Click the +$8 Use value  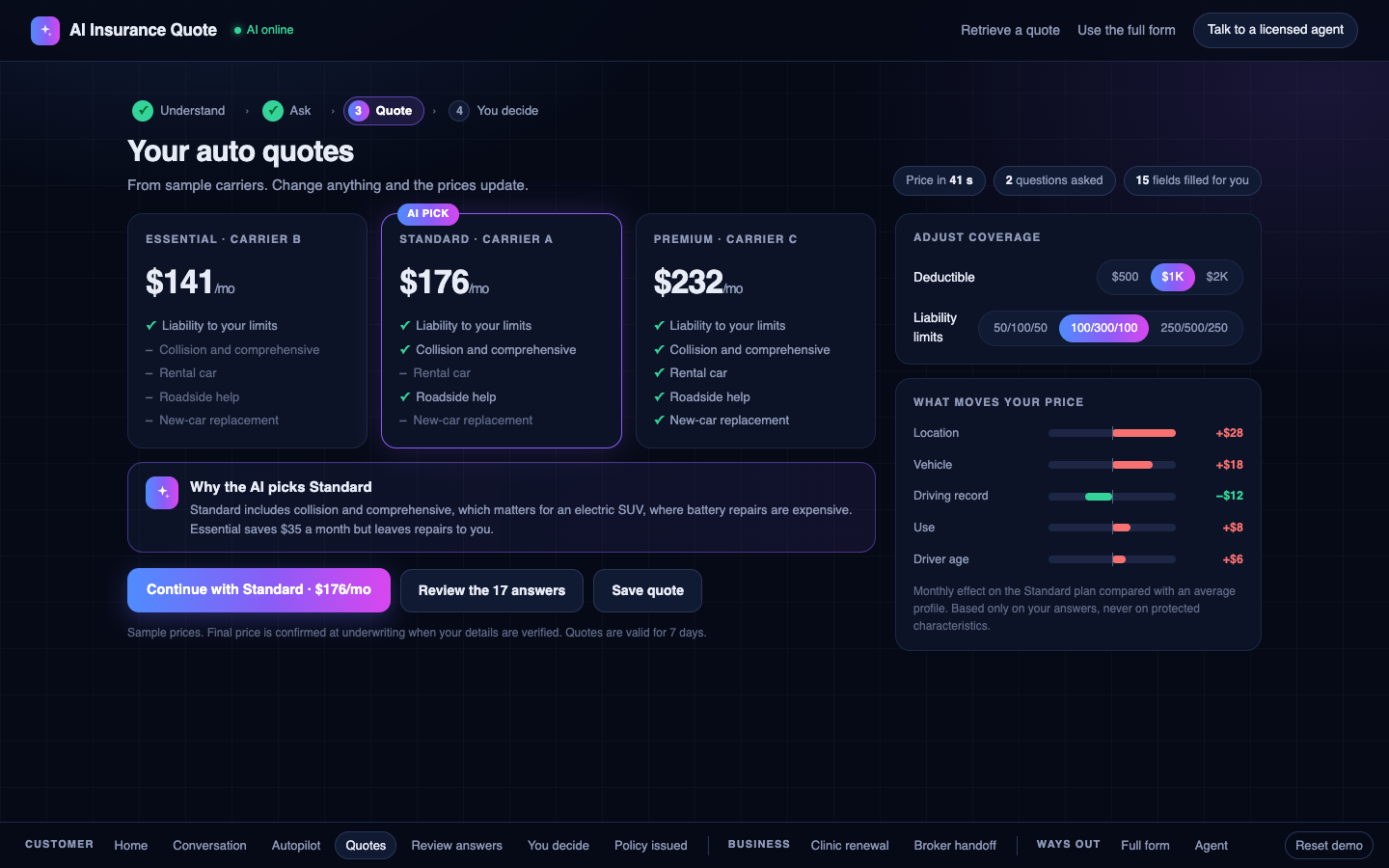(x=1233, y=528)
